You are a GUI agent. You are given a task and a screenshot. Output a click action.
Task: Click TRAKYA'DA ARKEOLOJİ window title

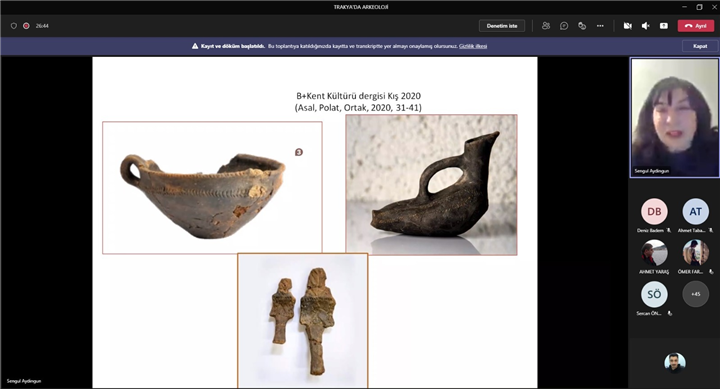coord(361,7)
